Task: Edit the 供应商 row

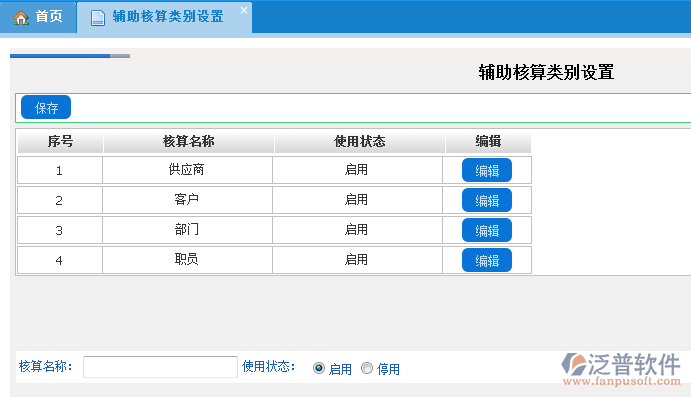Action: (487, 170)
